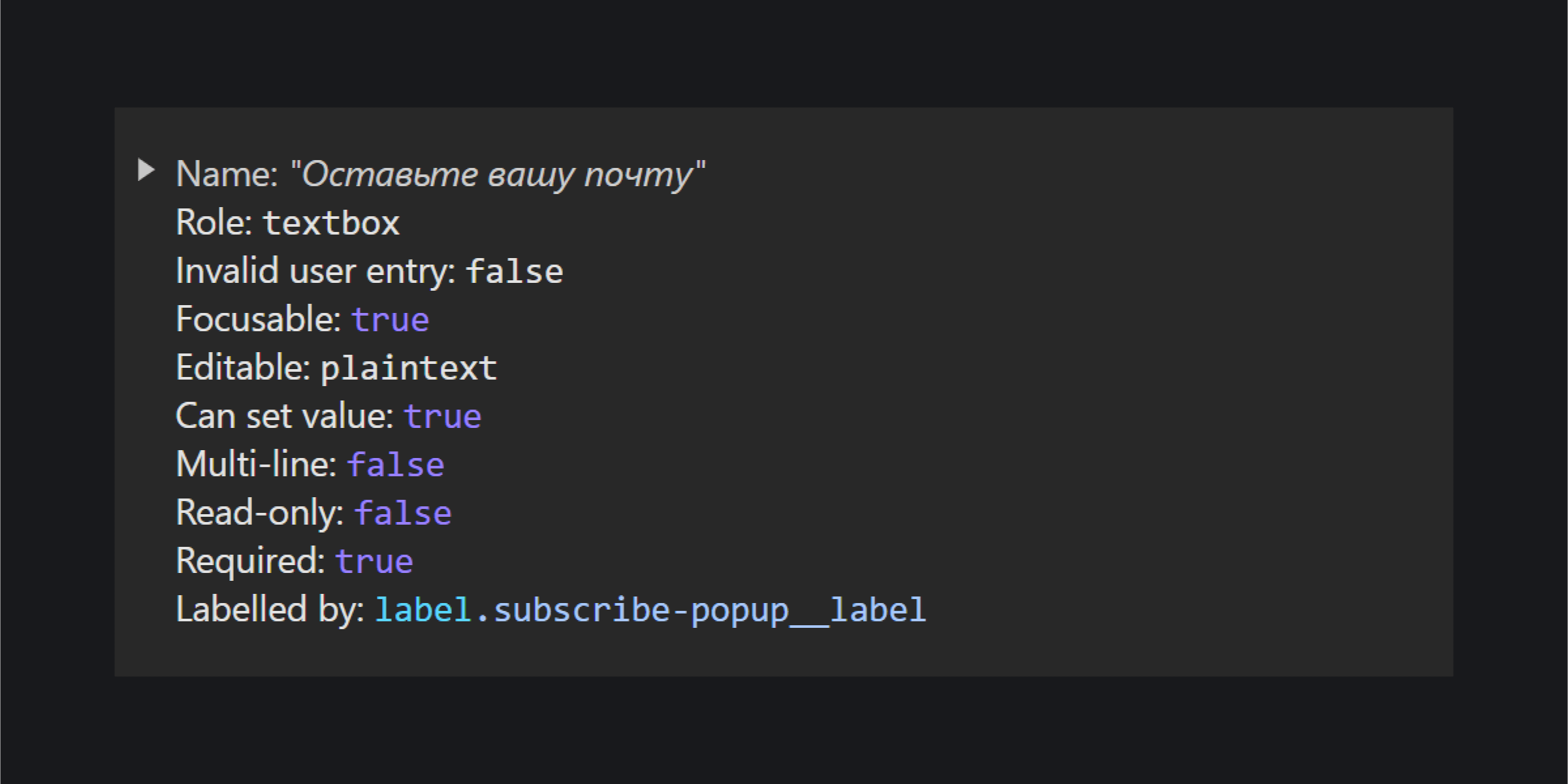
Task: Click the true value next to Required
Action: pos(374,562)
